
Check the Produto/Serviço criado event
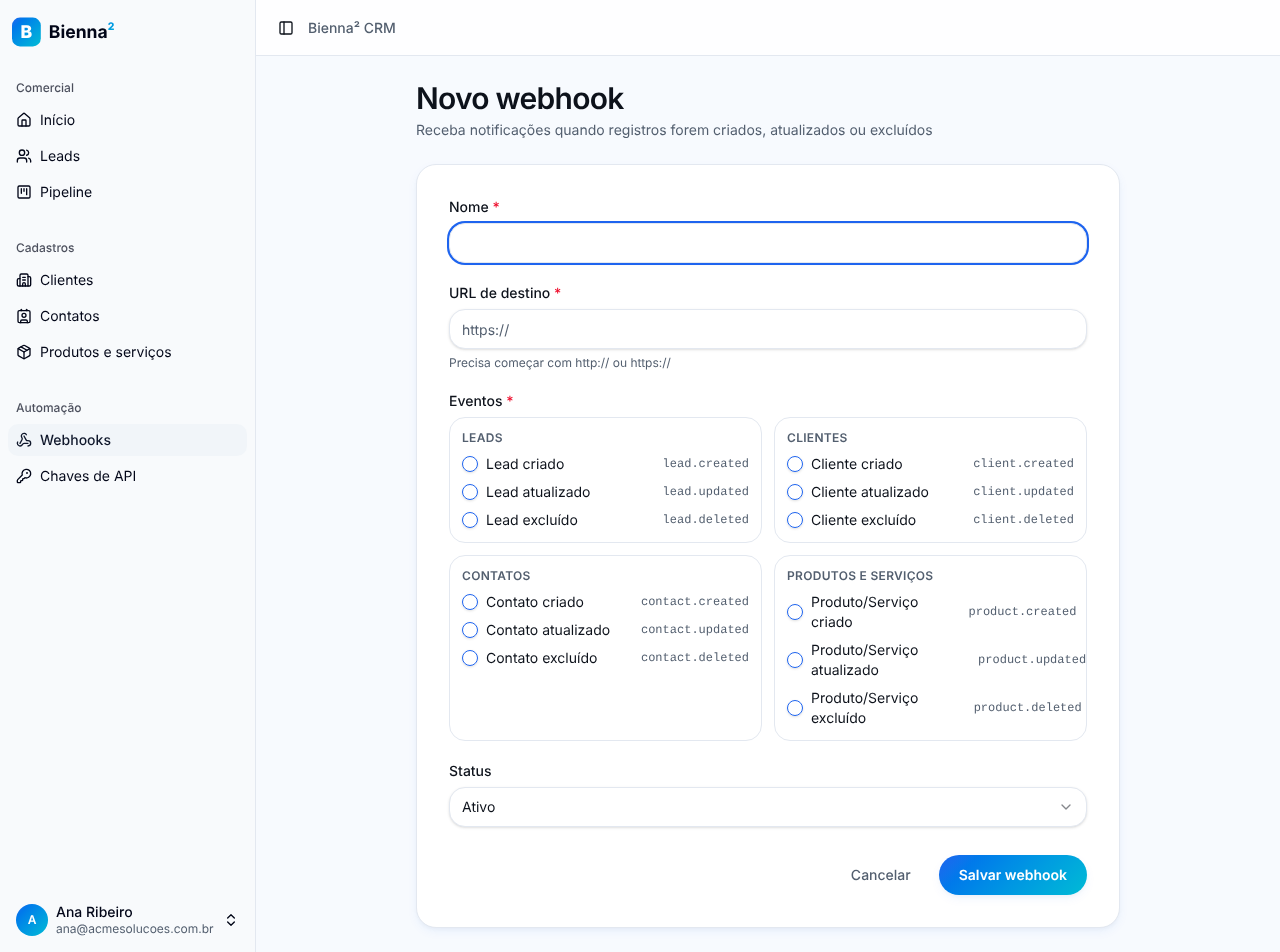(795, 612)
